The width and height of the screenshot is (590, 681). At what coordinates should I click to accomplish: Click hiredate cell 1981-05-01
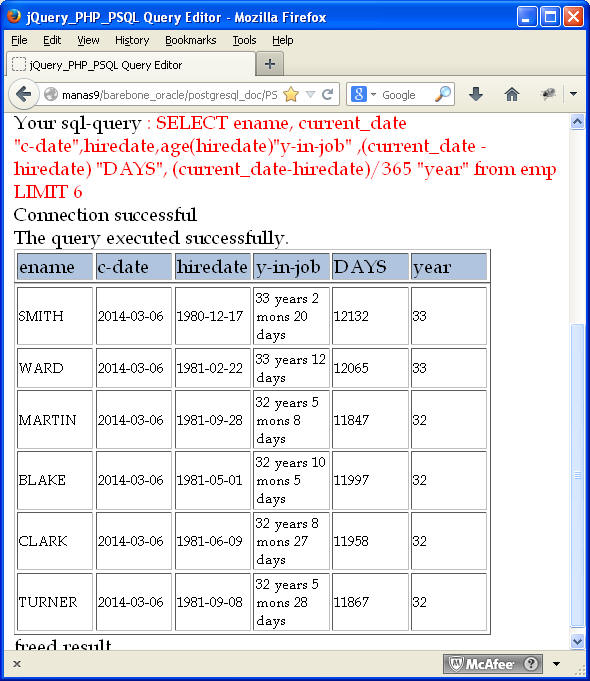pos(213,480)
